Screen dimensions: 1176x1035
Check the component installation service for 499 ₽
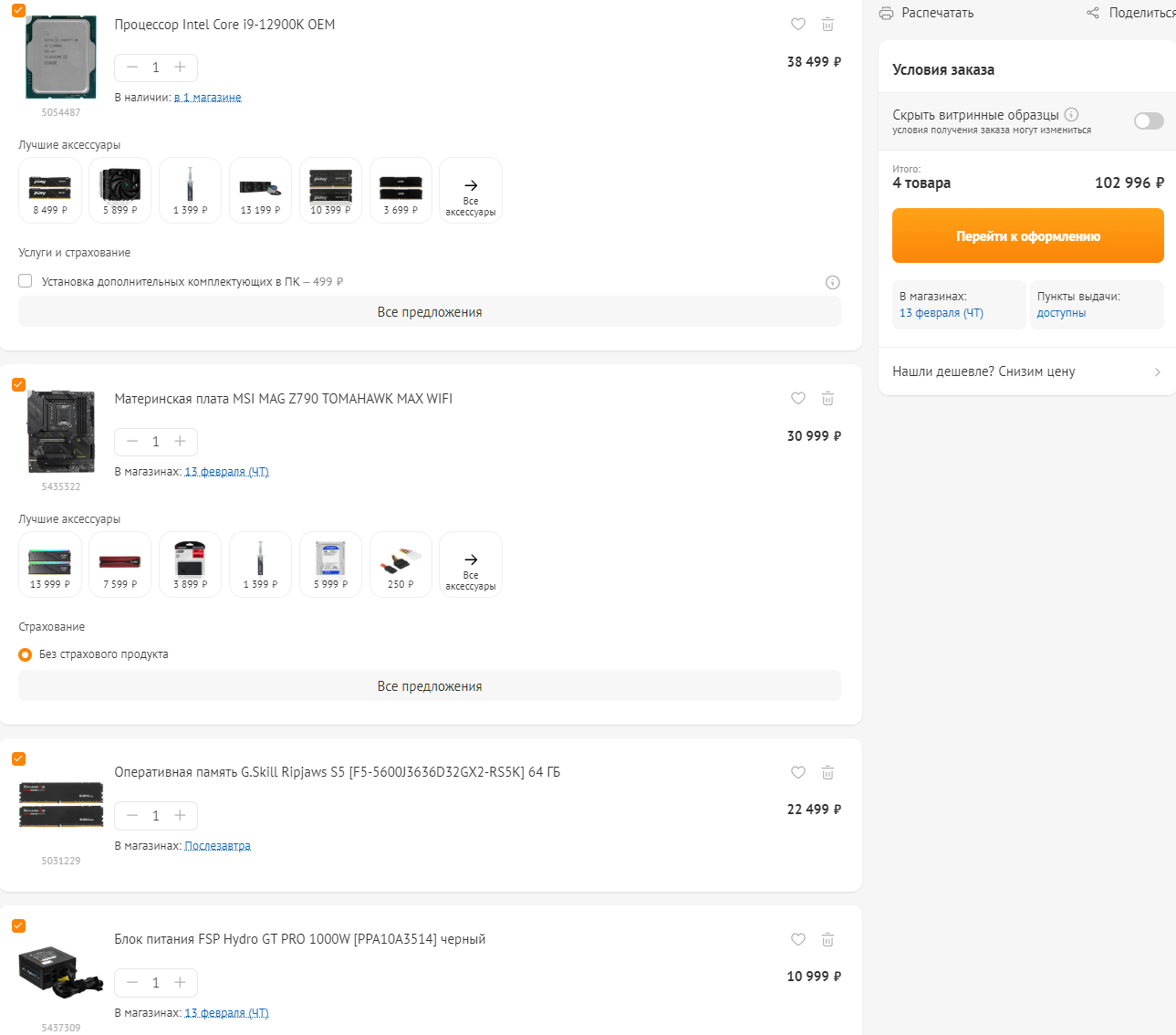click(x=26, y=281)
